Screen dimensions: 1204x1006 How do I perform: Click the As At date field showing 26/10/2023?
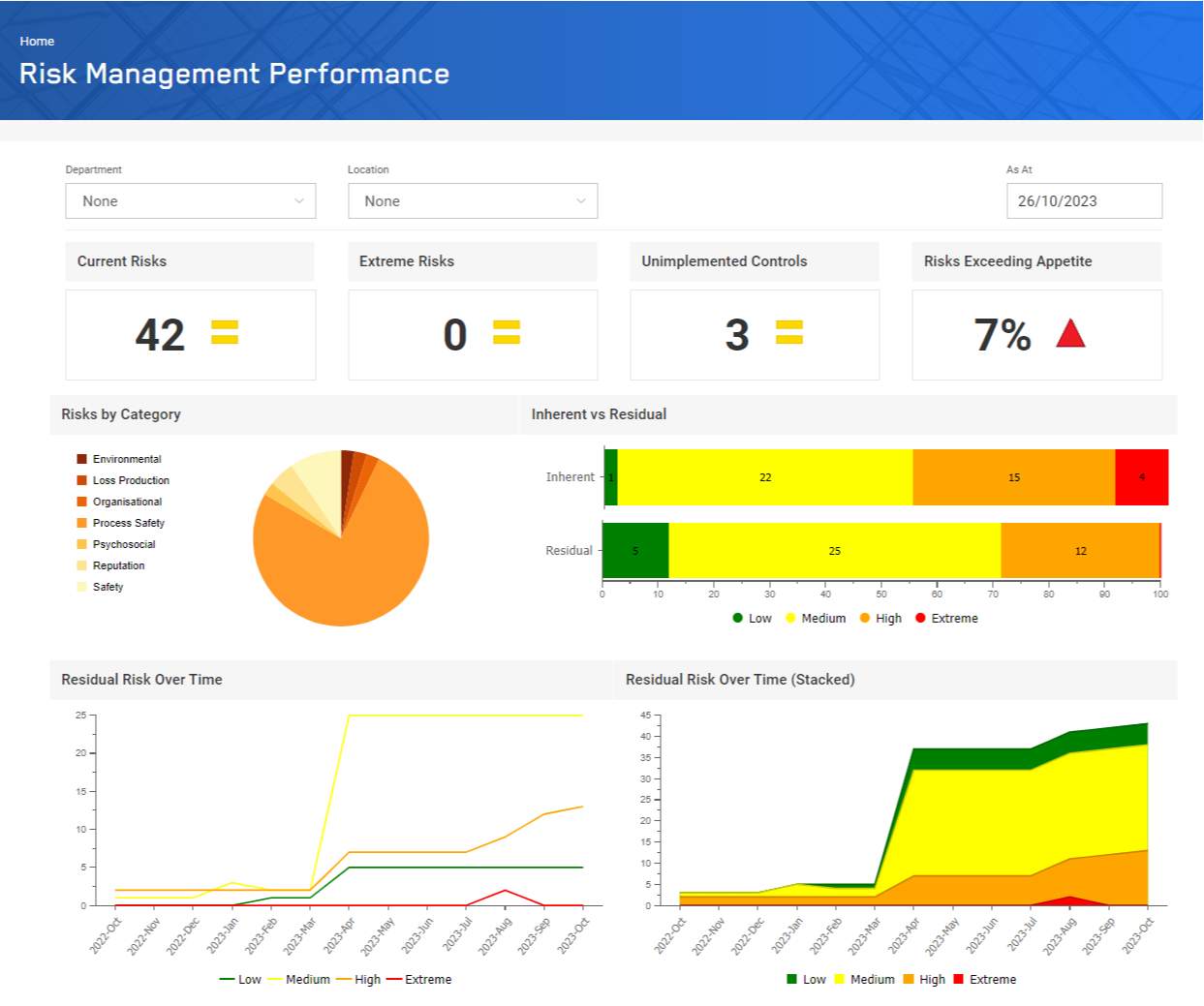click(x=1084, y=200)
